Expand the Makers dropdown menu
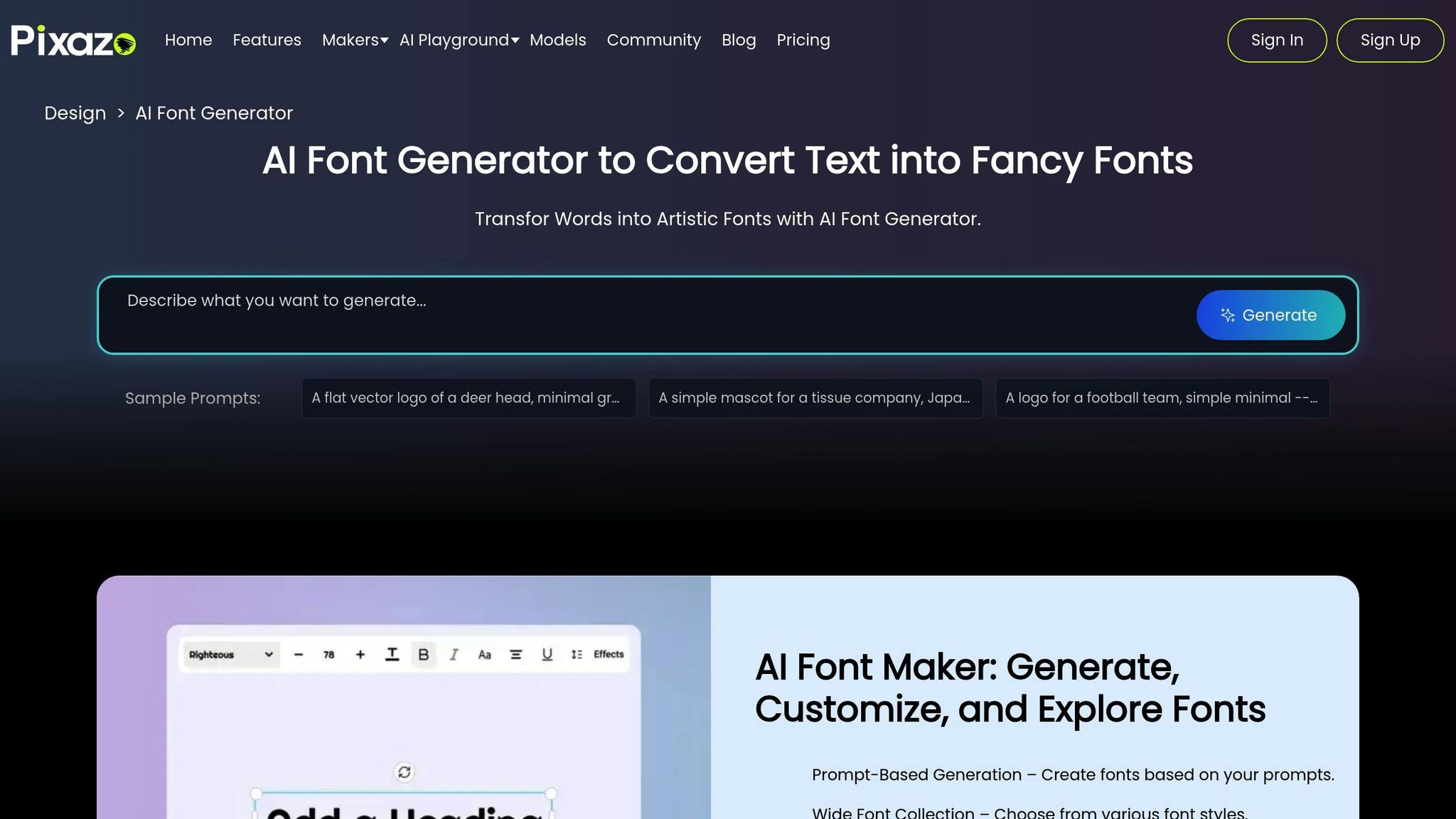 point(355,41)
